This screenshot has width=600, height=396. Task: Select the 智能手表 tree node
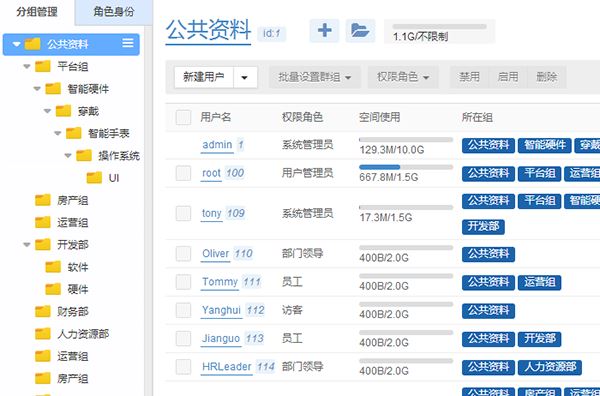click(109, 133)
